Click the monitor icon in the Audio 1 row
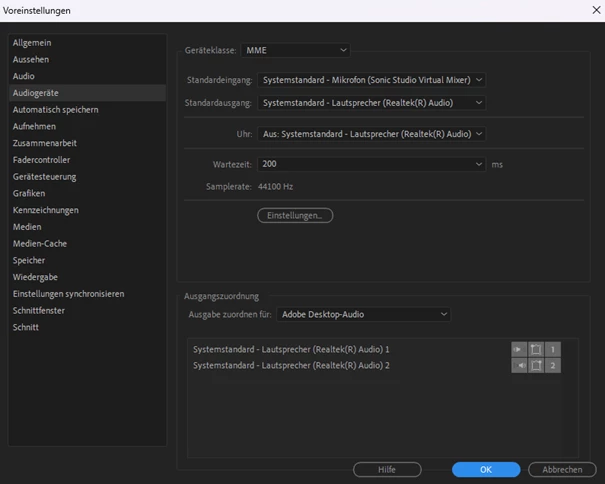The width and height of the screenshot is (605, 484). 536,350
